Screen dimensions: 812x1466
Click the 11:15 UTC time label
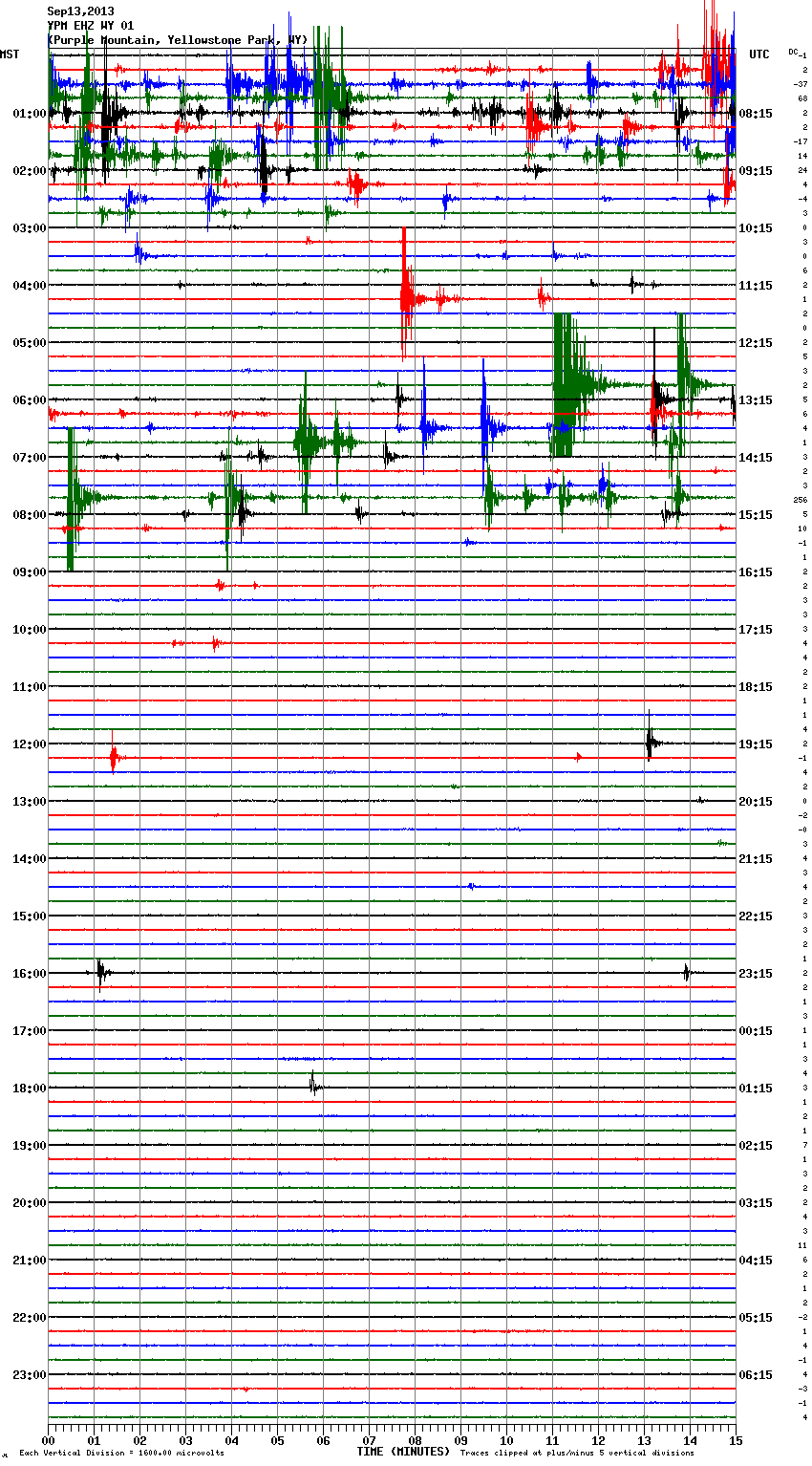[x=756, y=286]
